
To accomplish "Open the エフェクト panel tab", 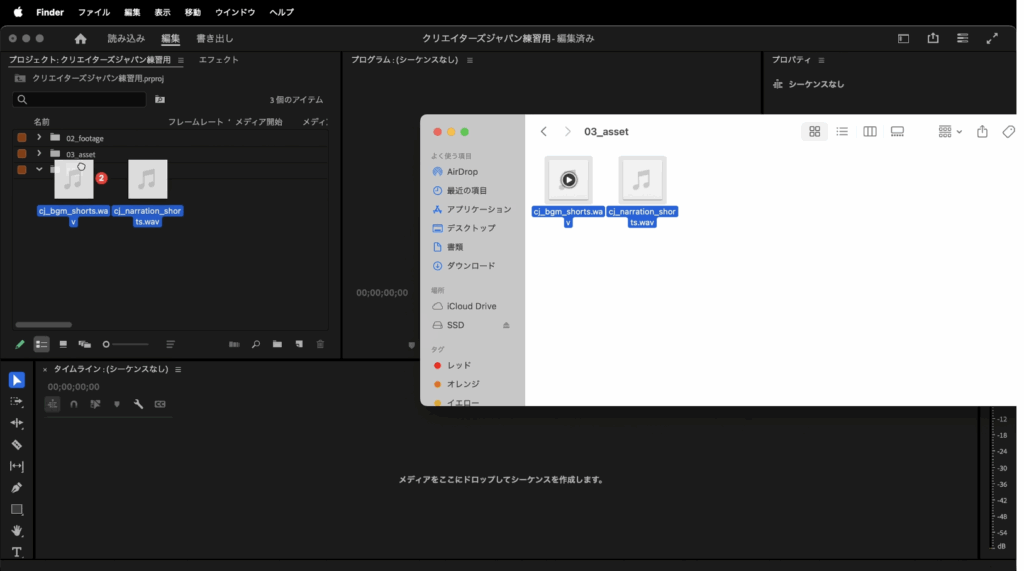I will point(218,60).
